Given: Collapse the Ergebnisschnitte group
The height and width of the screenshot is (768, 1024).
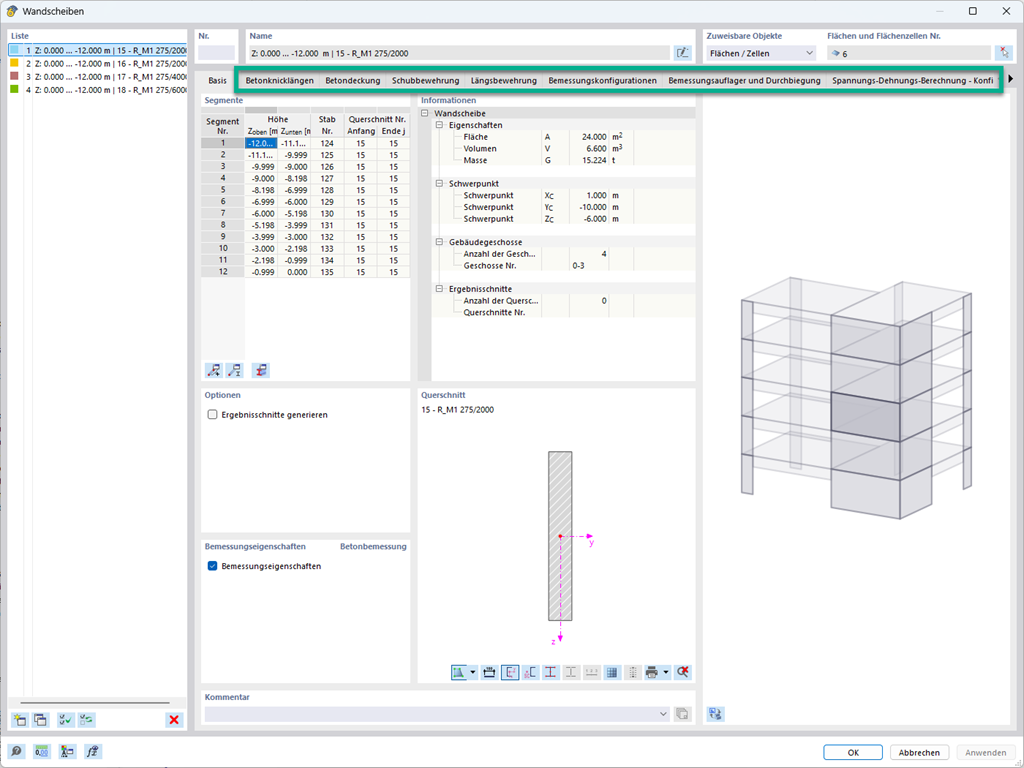Looking at the screenshot, I should (x=440, y=289).
